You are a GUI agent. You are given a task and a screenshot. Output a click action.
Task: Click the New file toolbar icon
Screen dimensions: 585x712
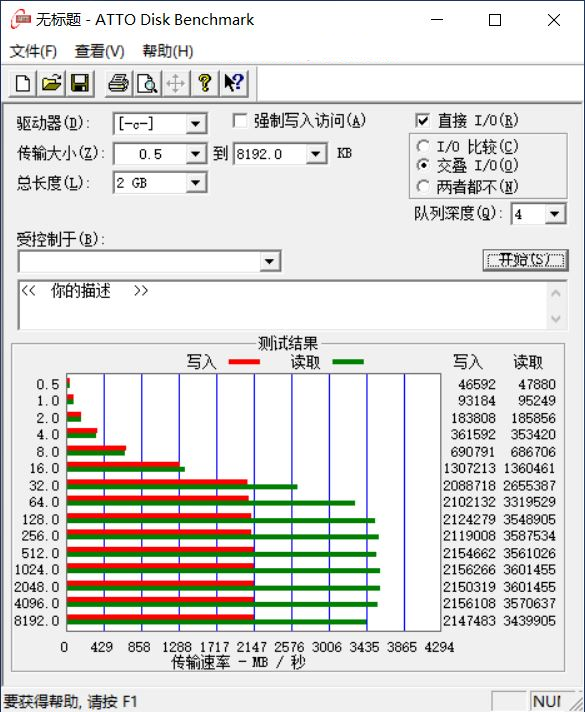click(x=23, y=84)
